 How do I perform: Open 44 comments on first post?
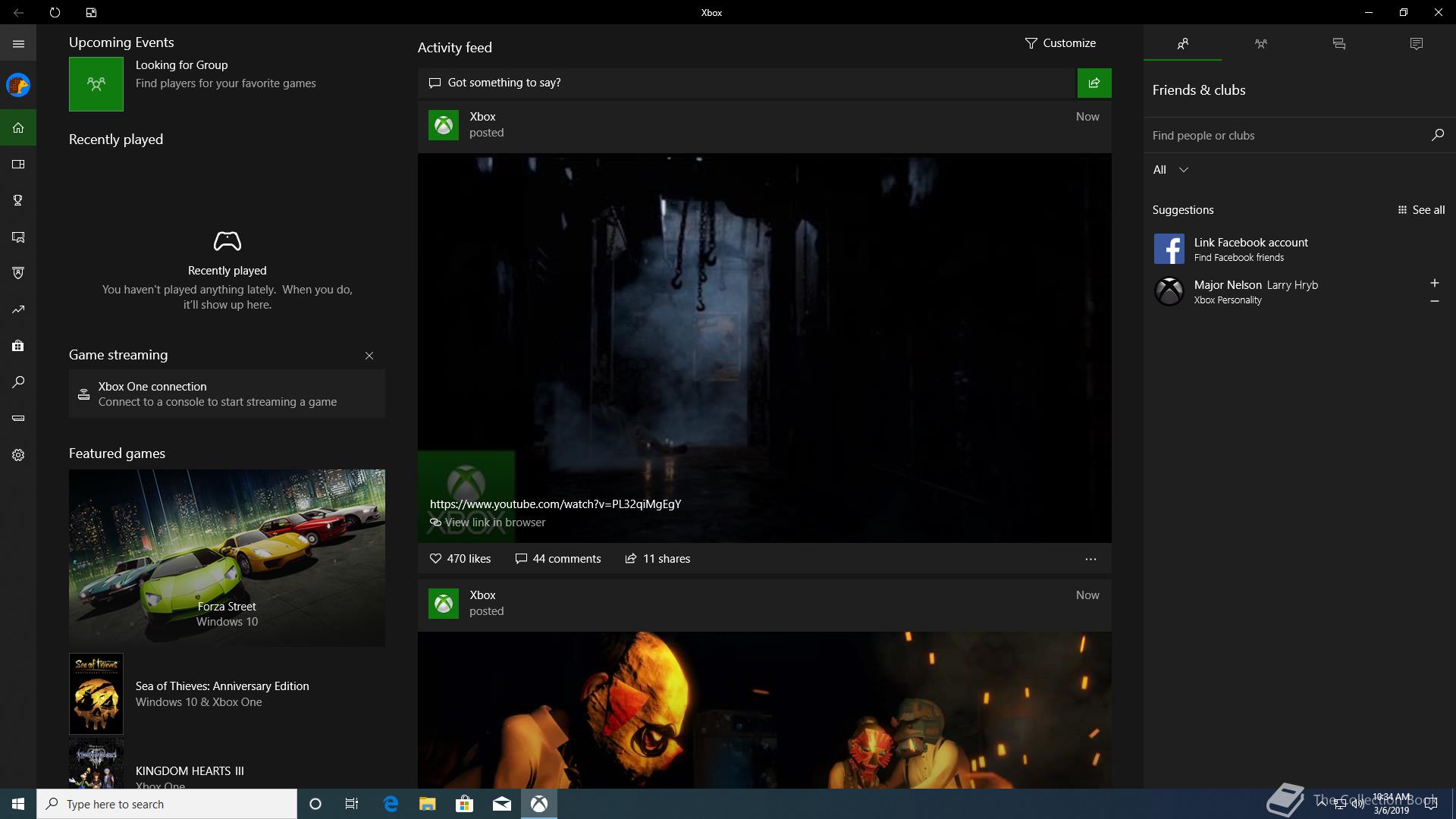coord(558,559)
